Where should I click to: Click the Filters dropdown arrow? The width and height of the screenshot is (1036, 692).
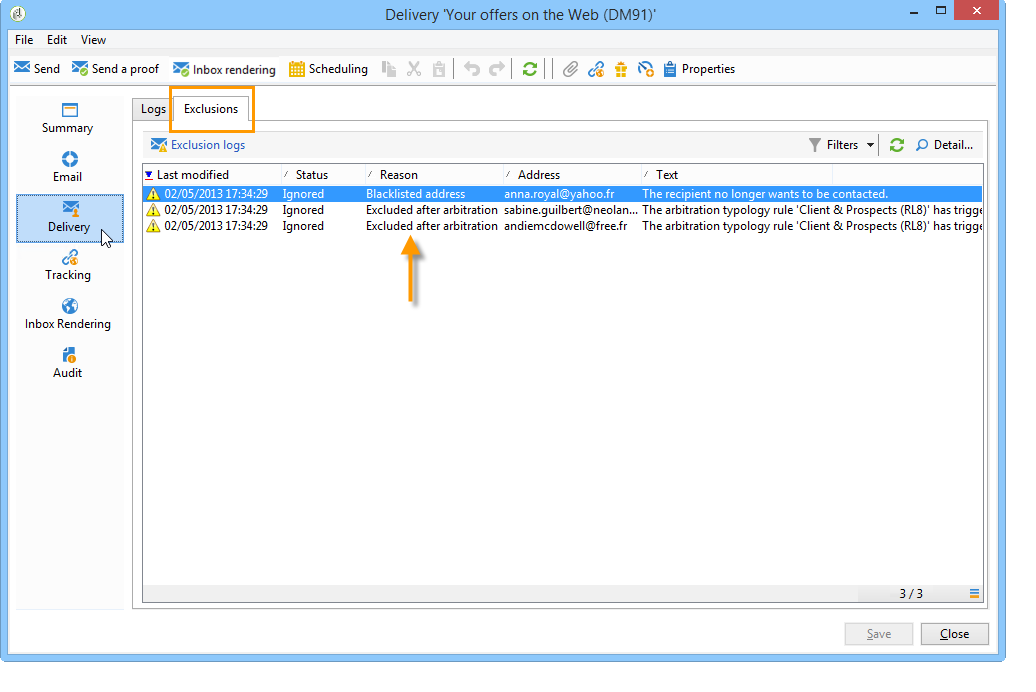(870, 145)
